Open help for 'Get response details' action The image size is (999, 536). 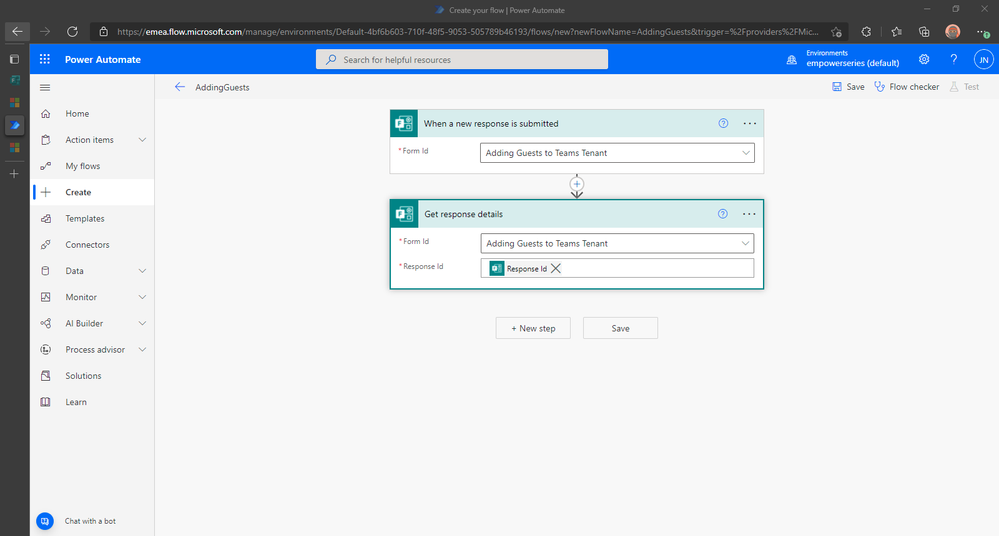tap(722, 214)
